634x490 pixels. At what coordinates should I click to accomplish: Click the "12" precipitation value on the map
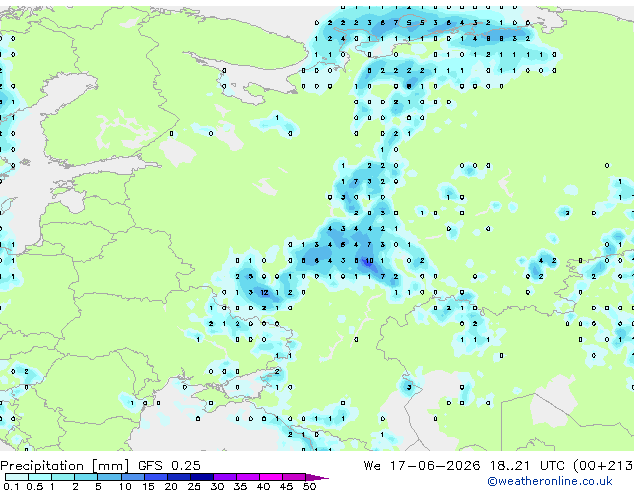tap(264, 292)
